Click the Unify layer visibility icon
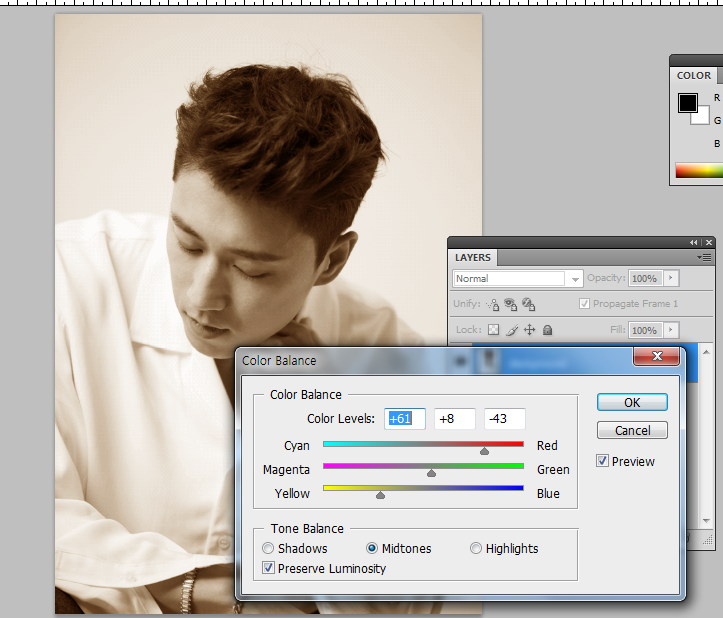723x618 pixels. point(510,304)
